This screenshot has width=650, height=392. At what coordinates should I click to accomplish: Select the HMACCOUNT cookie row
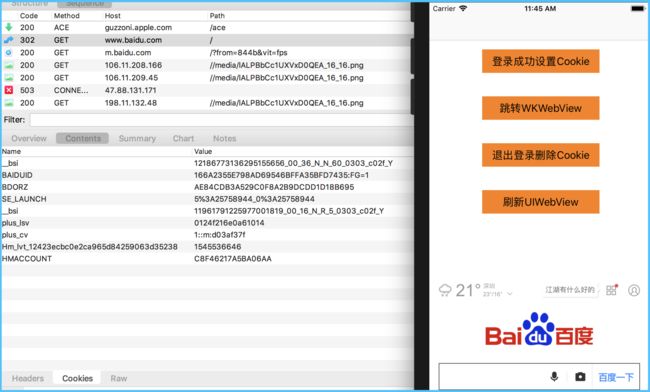click(x=206, y=259)
